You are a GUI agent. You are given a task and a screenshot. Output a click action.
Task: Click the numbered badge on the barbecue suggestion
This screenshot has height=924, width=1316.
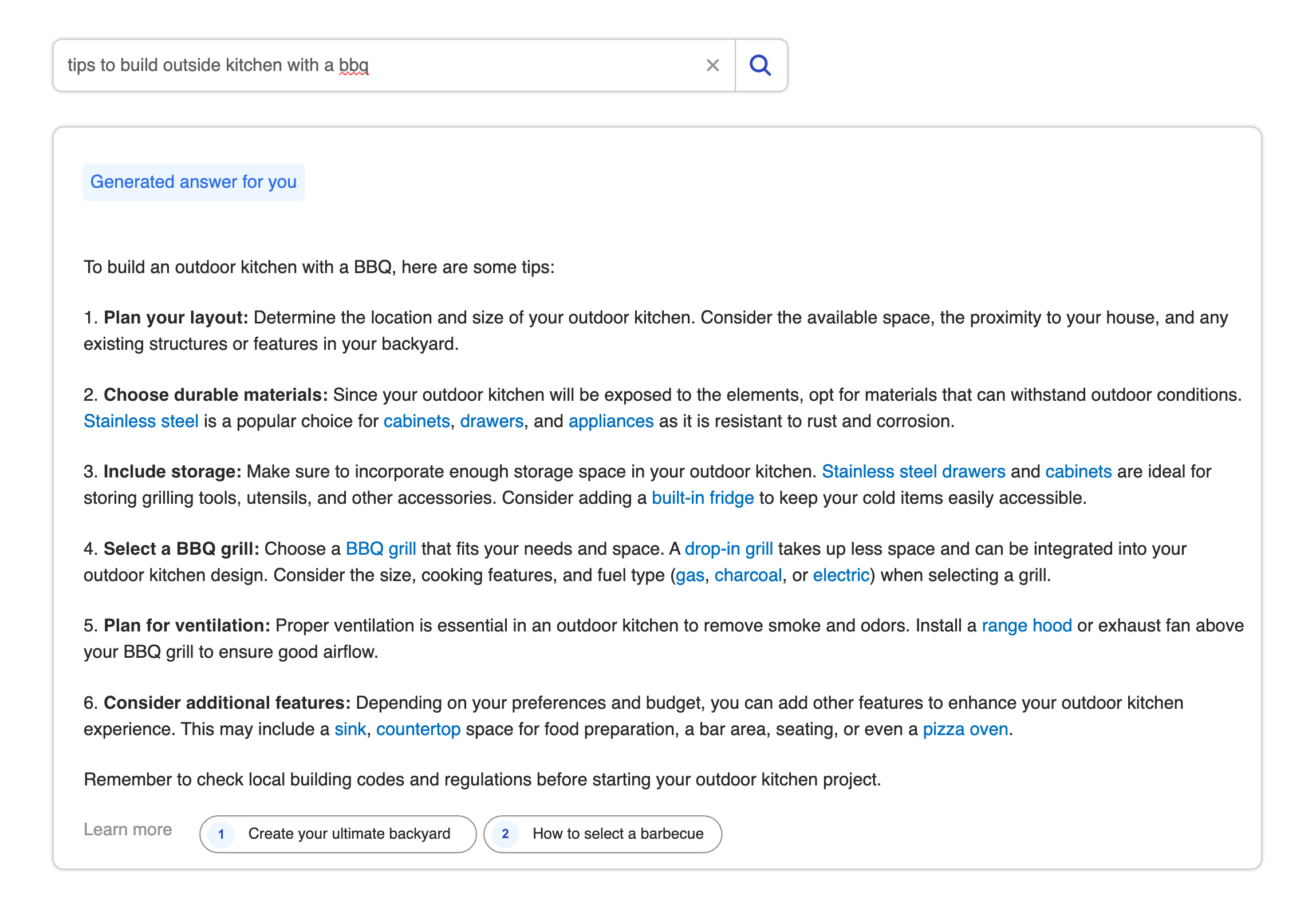505,834
